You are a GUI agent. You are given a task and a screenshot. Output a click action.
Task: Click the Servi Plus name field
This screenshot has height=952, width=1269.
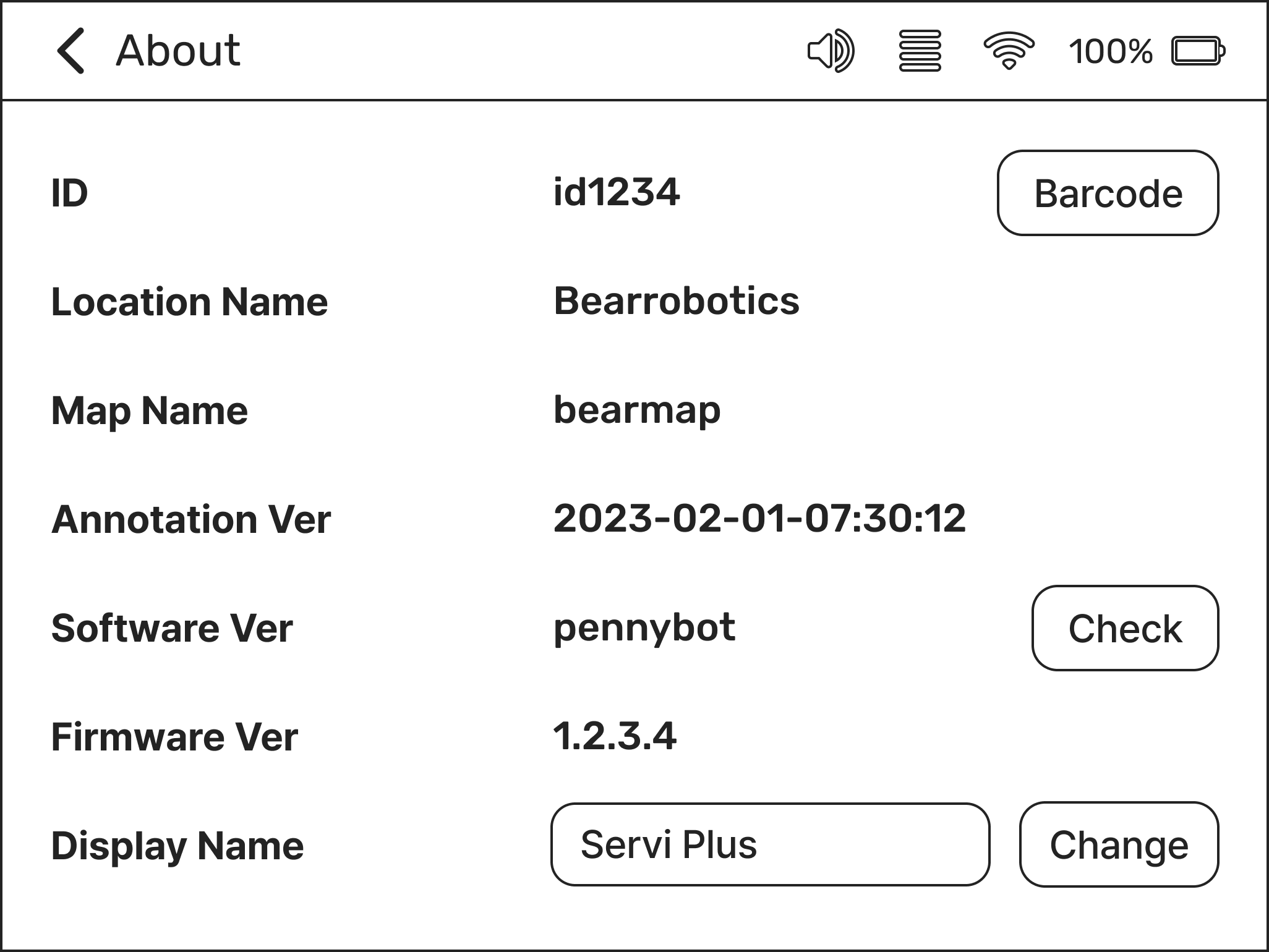click(x=769, y=844)
